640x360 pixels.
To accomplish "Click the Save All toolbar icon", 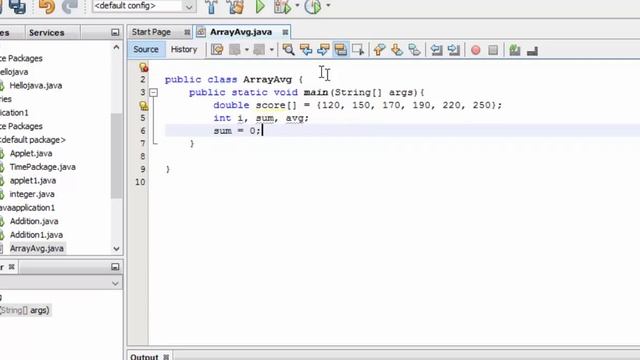I will pos(17,6).
